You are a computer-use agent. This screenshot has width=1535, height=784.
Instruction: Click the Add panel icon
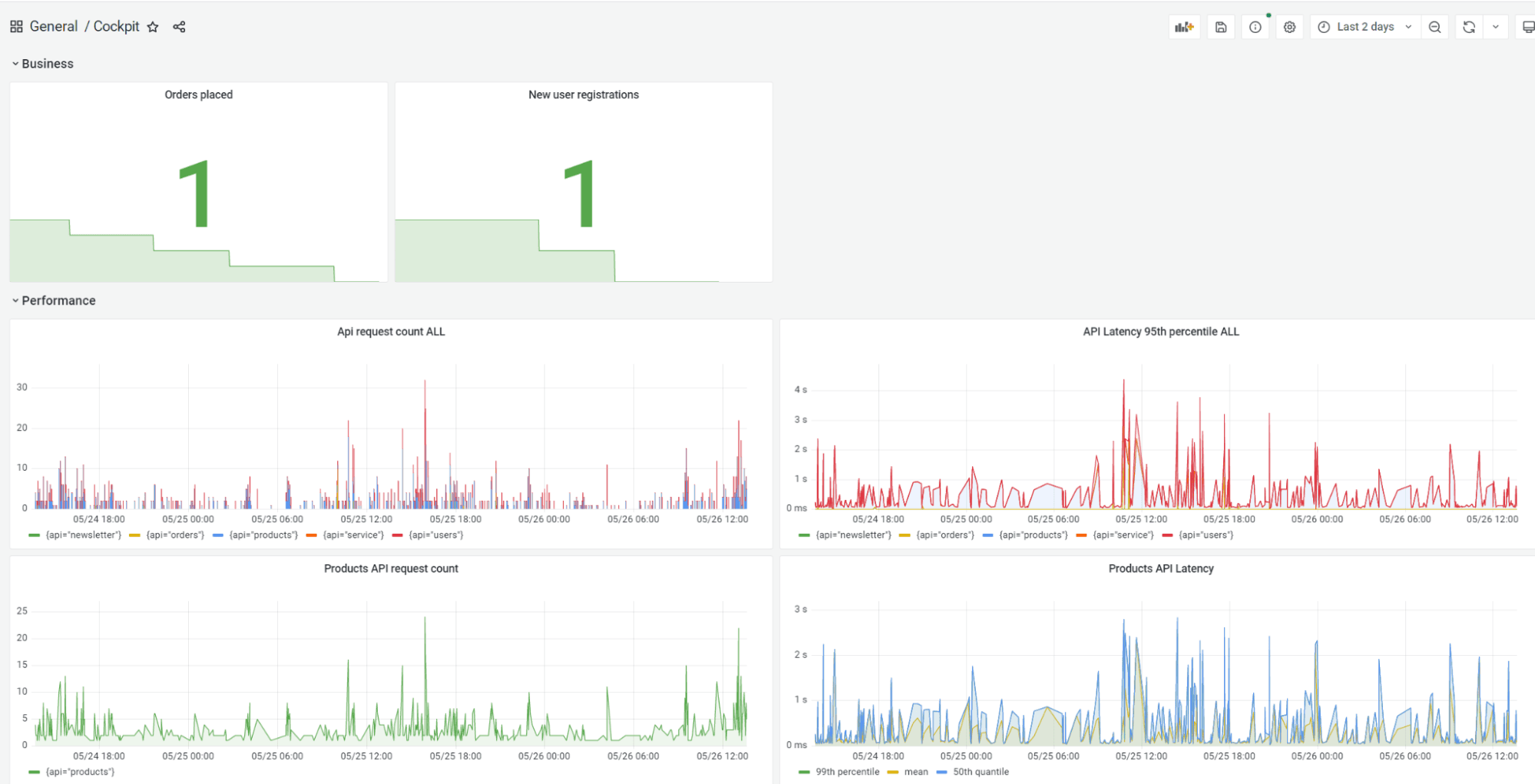tap(1183, 26)
